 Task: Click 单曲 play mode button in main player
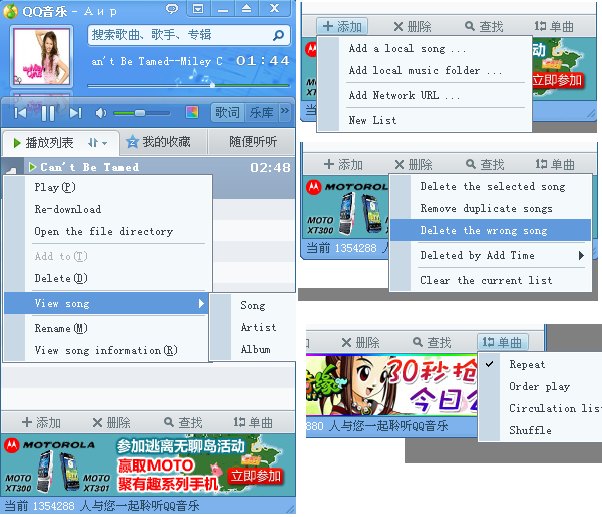pos(253,423)
